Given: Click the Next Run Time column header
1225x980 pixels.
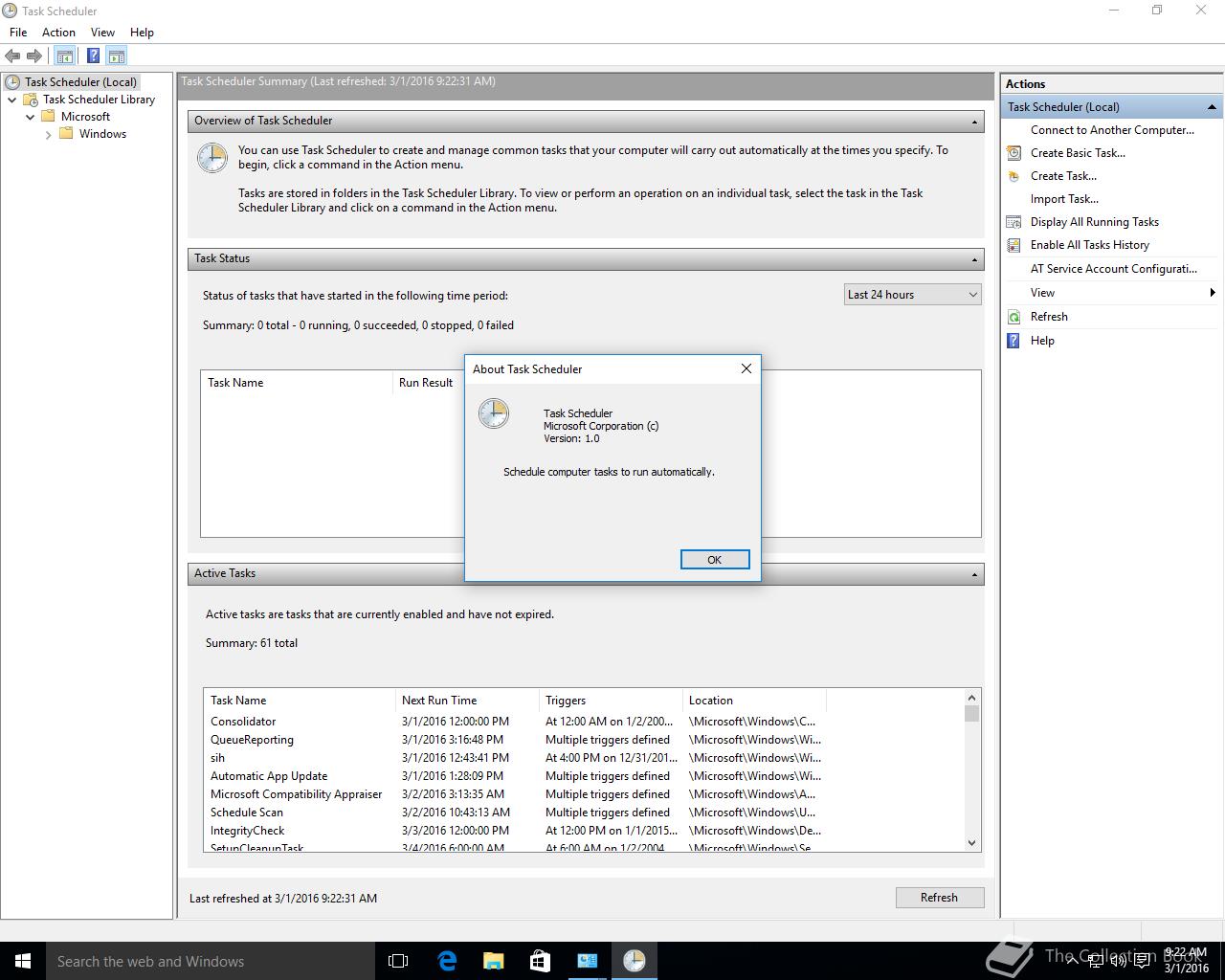Looking at the screenshot, I should pos(467,701).
